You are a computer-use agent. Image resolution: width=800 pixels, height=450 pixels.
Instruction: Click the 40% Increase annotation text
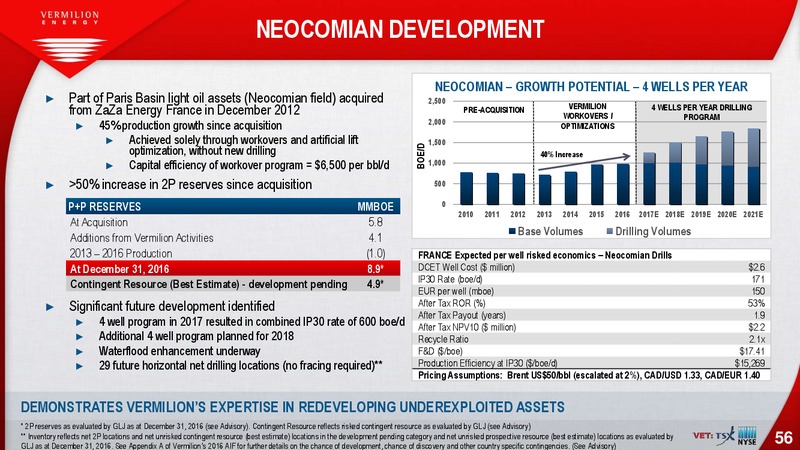click(561, 155)
